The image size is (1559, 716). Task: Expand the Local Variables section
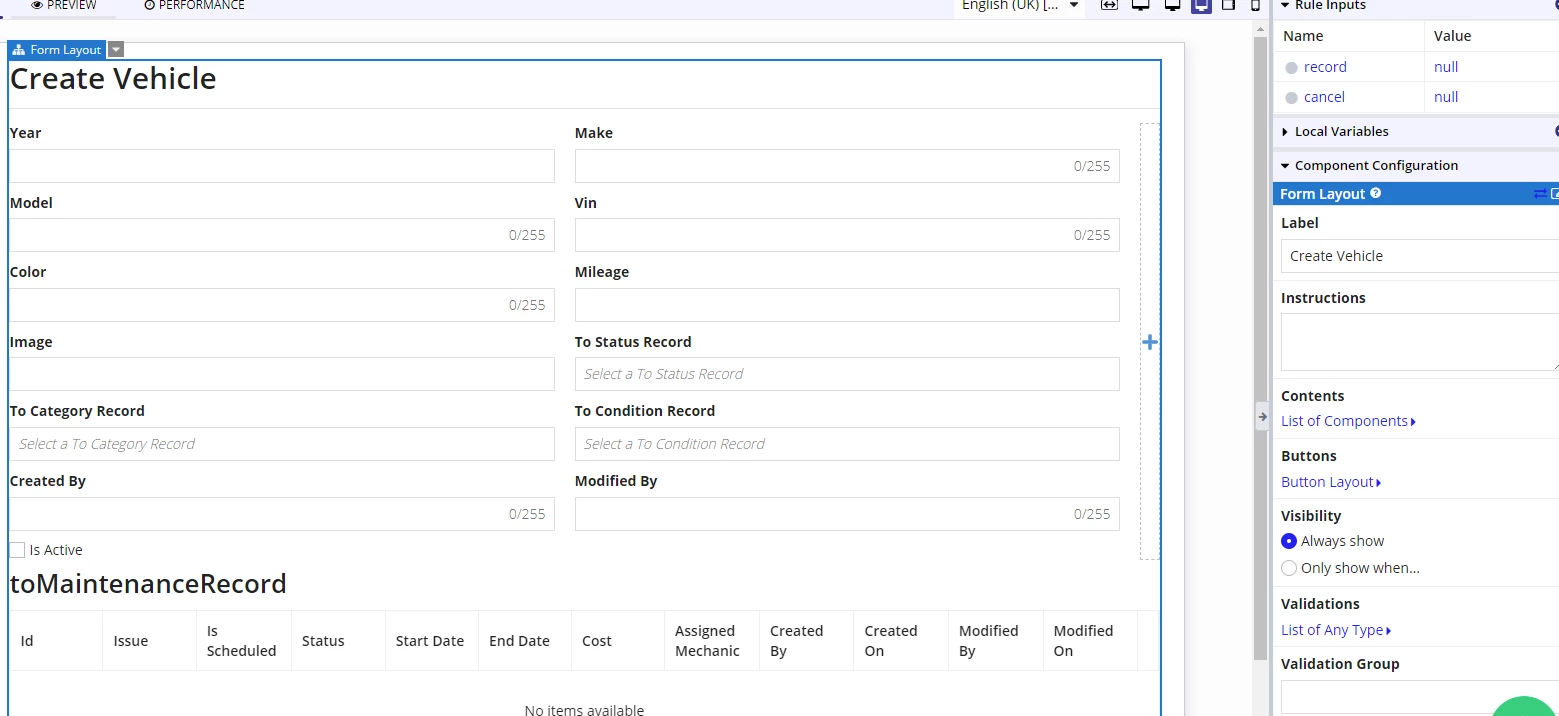click(x=1285, y=132)
